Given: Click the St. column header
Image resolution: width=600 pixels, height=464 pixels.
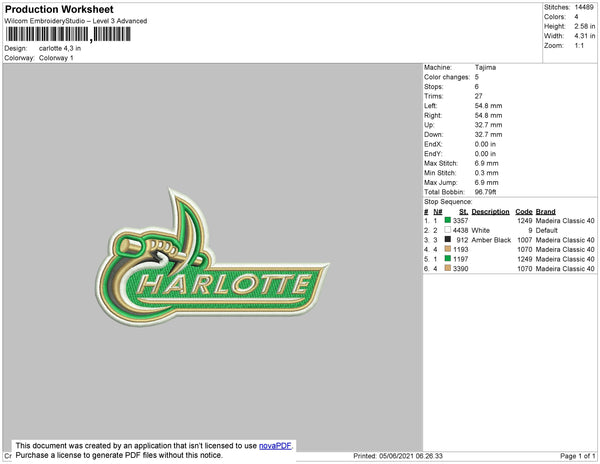Looking at the screenshot, I should pyautogui.click(x=463, y=212).
